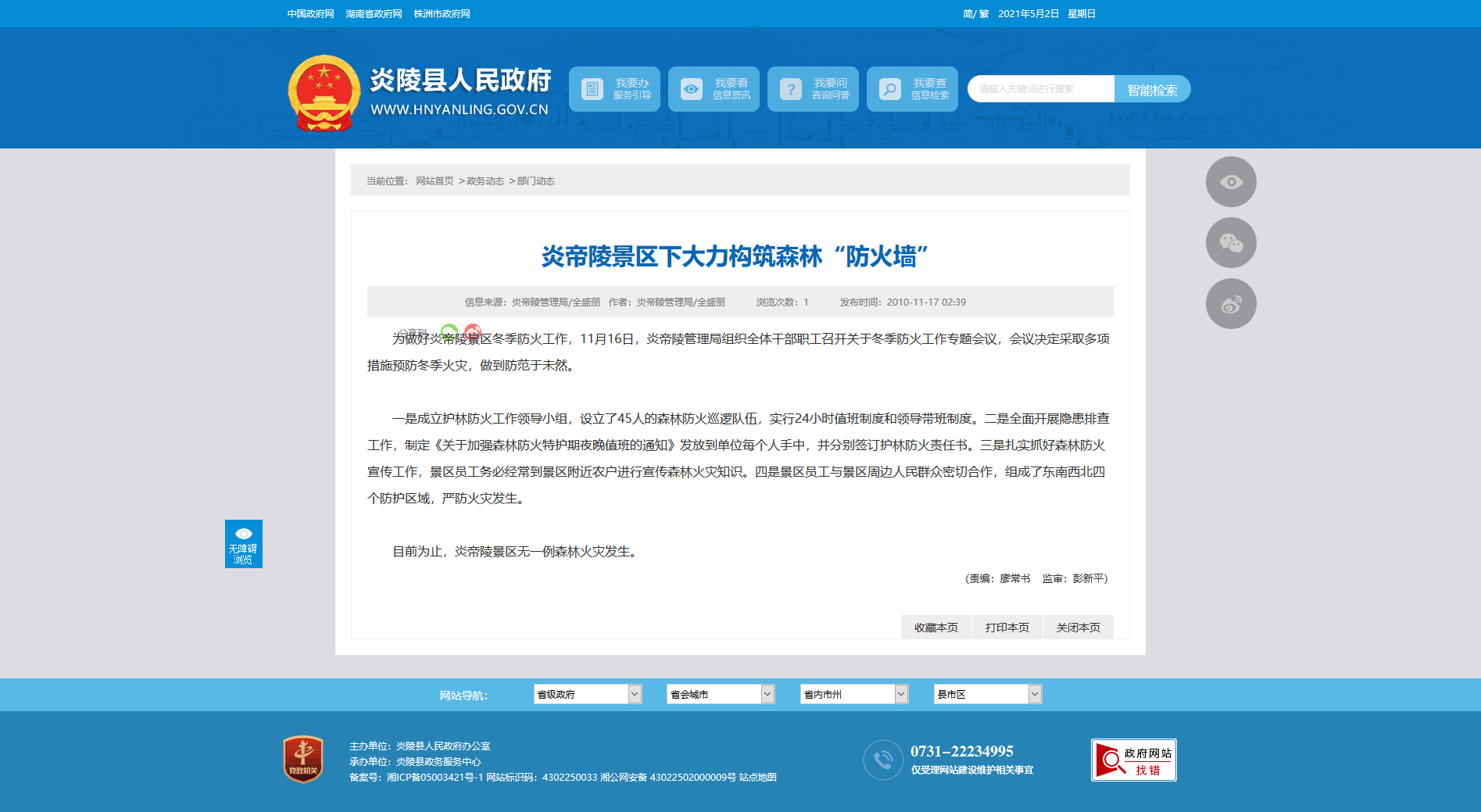
Task: Expand the 省内市州 dropdown
Action: click(x=854, y=694)
